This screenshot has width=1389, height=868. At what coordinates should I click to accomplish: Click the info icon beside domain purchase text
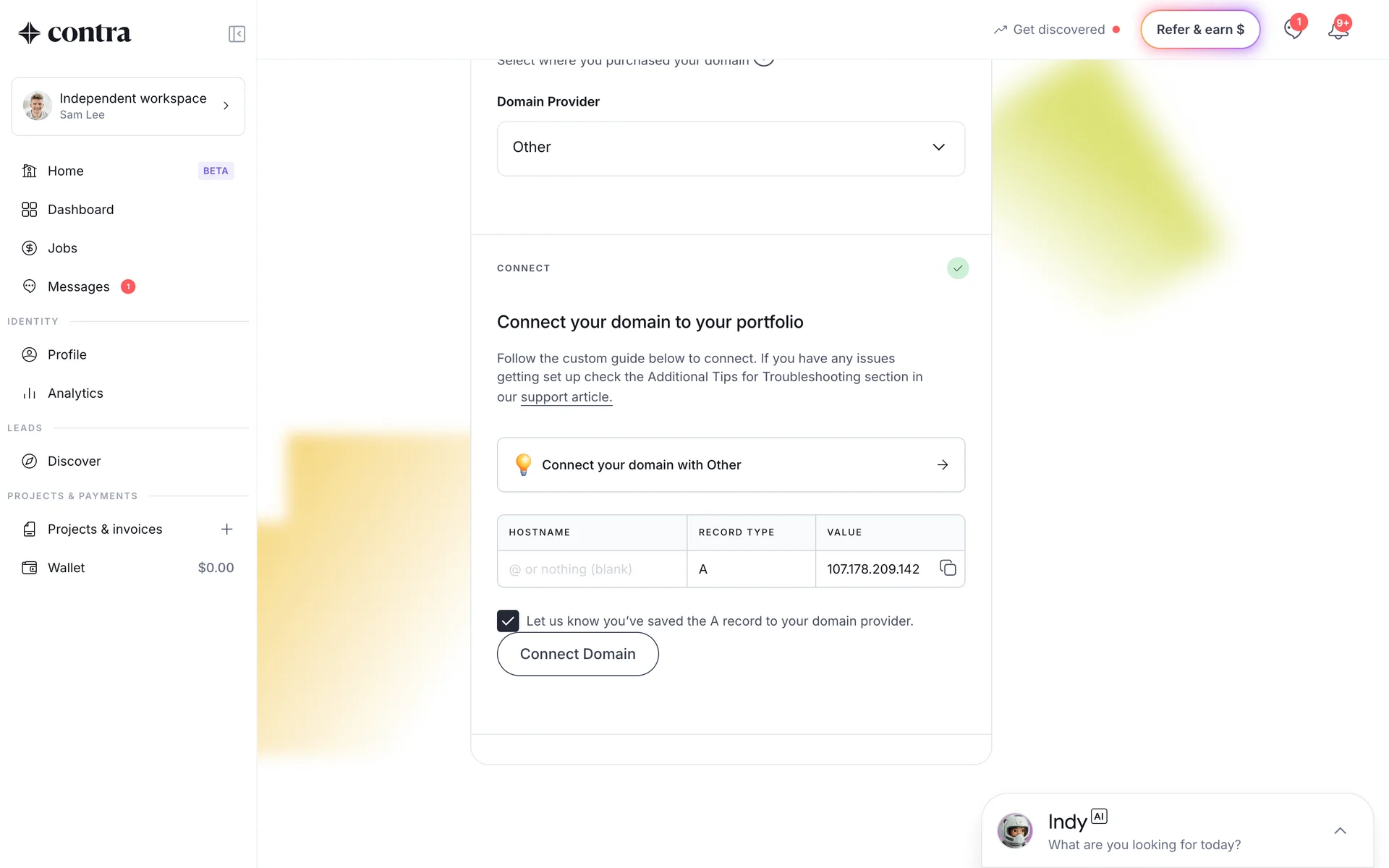click(x=764, y=61)
